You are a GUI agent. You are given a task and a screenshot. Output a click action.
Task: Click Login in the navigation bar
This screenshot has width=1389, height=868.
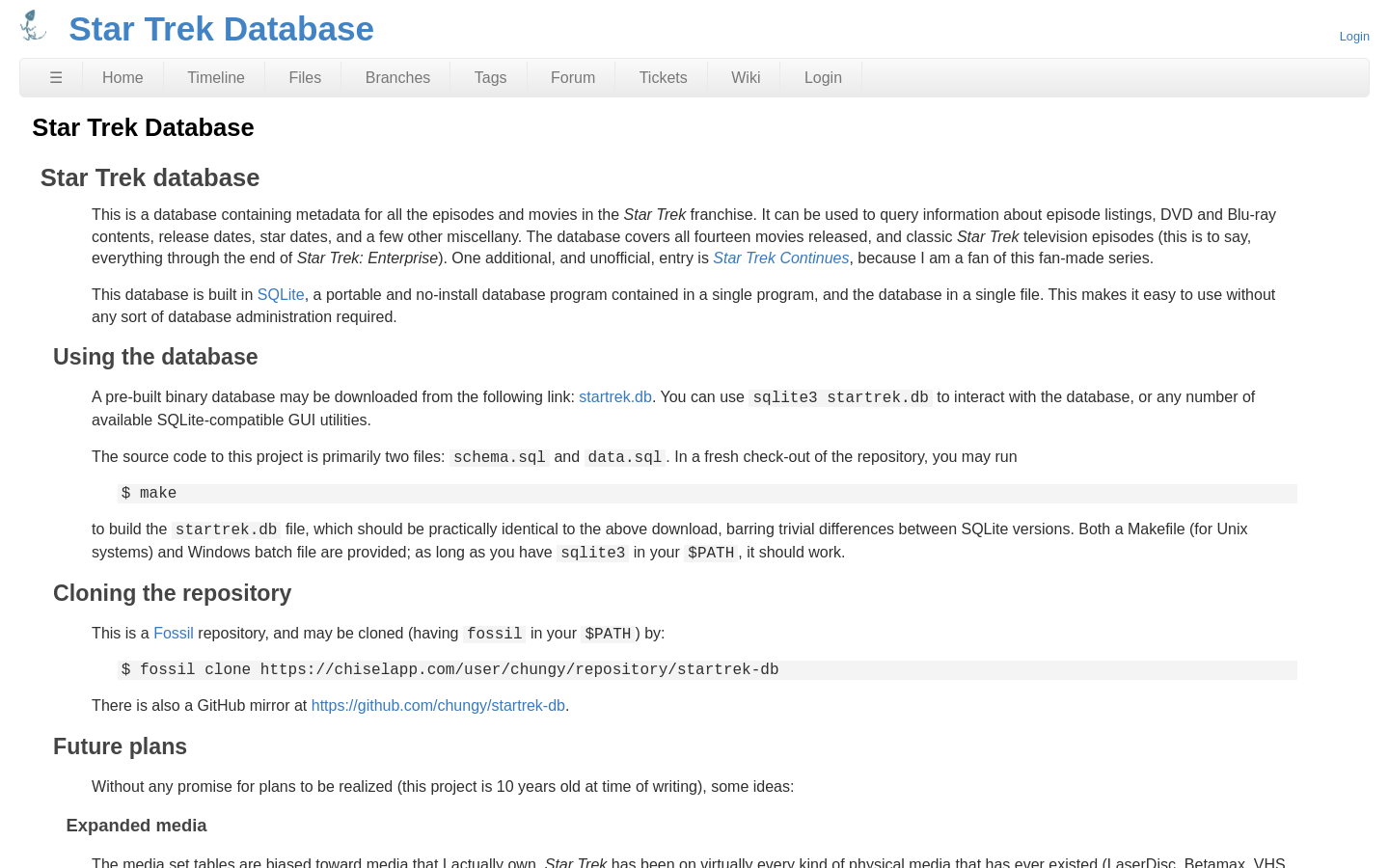coord(823,78)
